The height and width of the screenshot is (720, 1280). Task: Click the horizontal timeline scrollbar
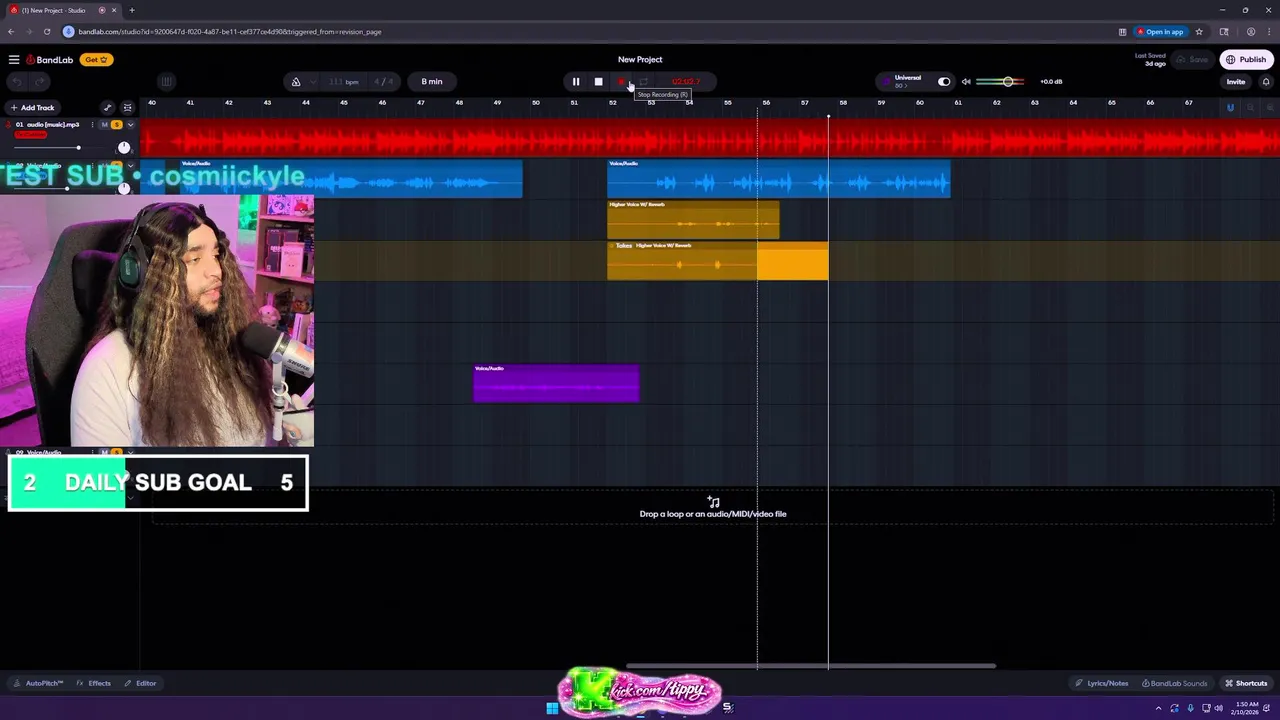pyautogui.click(x=811, y=666)
